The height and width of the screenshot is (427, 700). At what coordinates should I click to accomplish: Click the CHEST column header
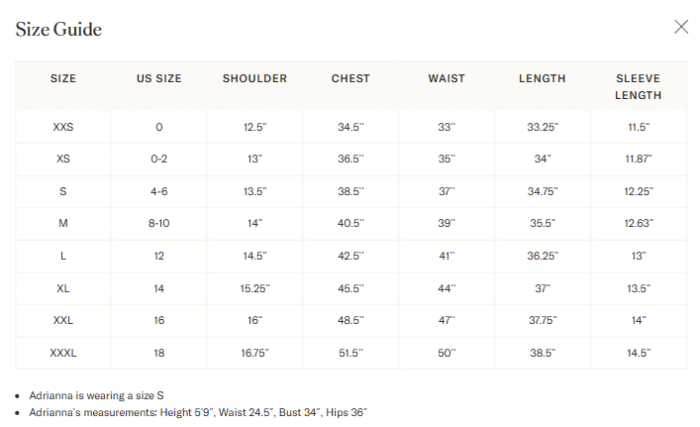coord(350,79)
